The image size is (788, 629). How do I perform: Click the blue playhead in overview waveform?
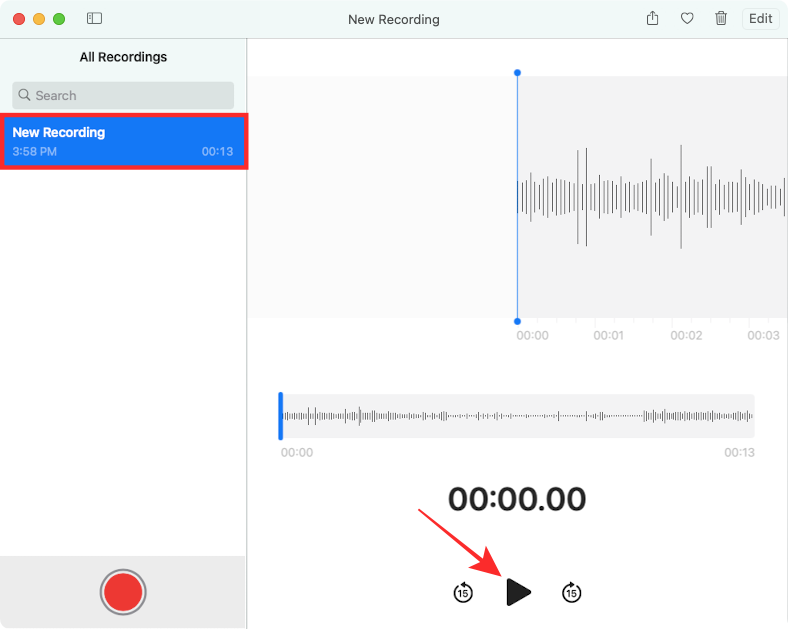click(x=280, y=416)
